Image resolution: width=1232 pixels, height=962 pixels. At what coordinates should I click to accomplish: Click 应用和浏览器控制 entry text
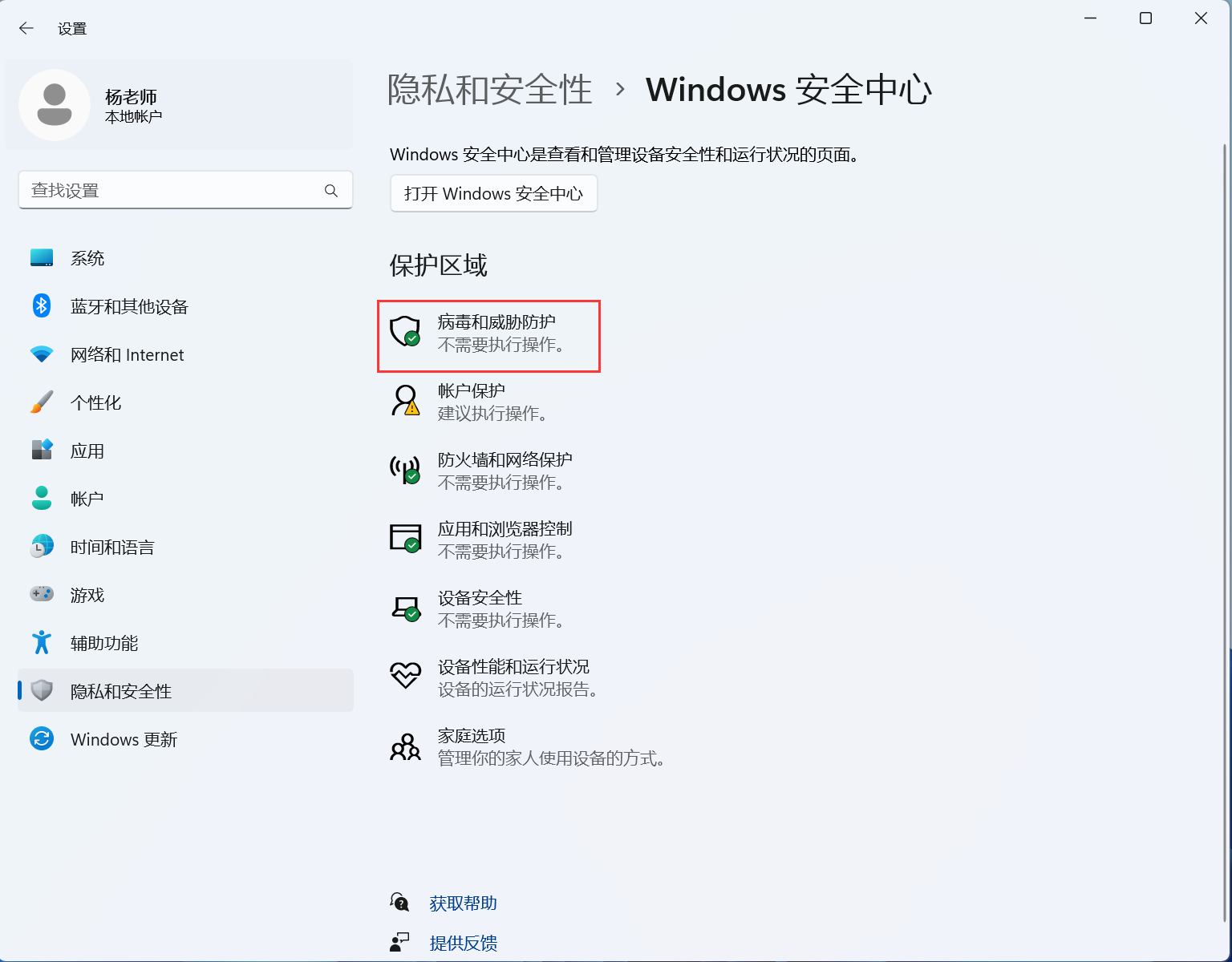point(505,528)
